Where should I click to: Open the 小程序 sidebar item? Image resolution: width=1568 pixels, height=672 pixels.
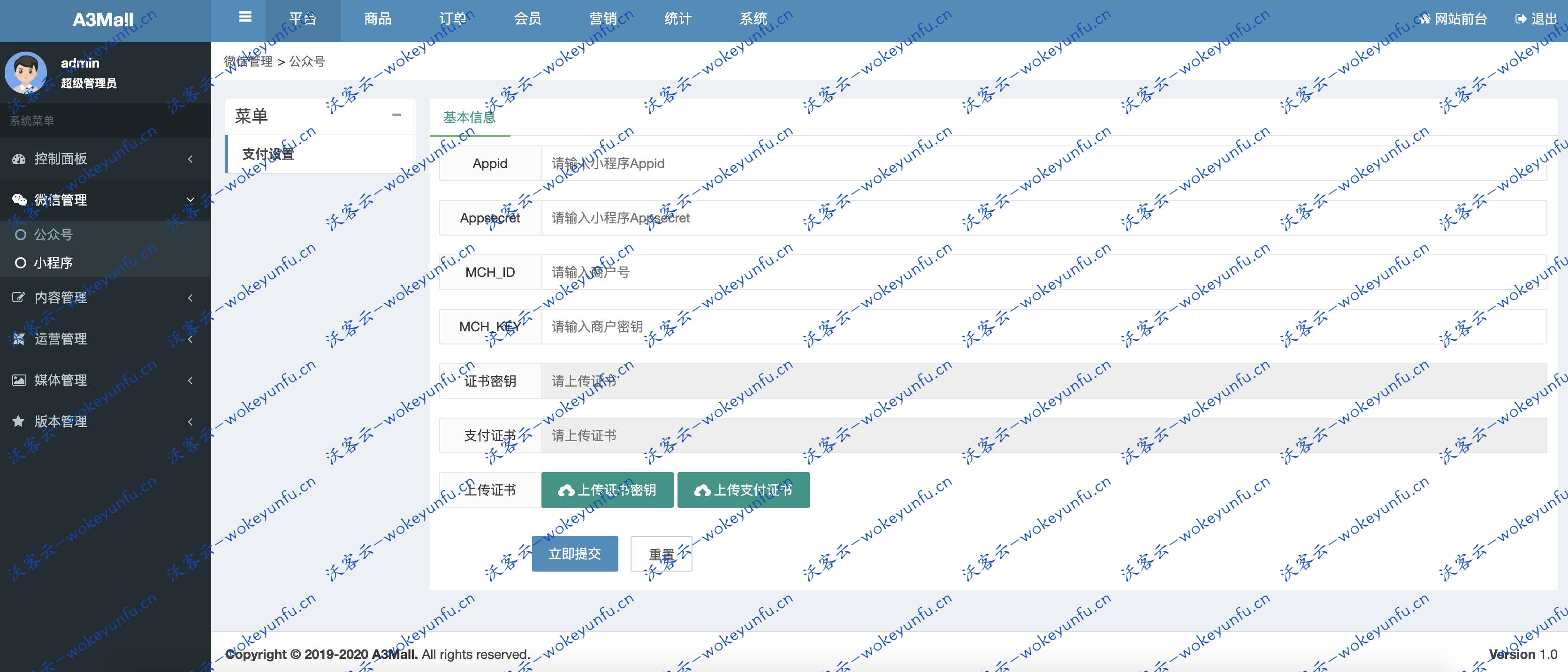tap(105, 263)
